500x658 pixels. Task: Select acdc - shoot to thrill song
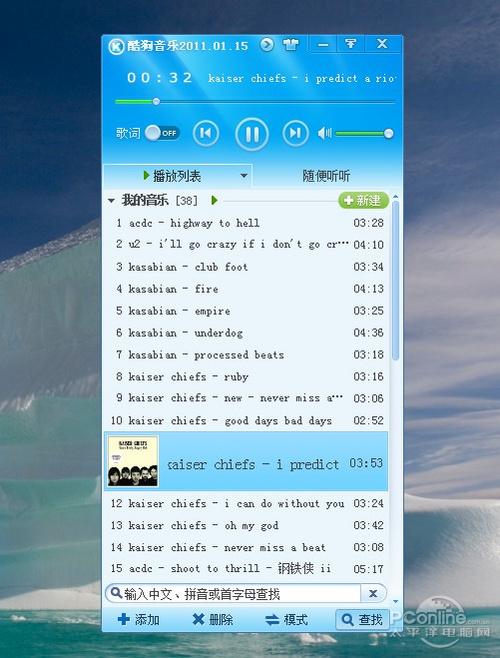pyautogui.click(x=248, y=569)
